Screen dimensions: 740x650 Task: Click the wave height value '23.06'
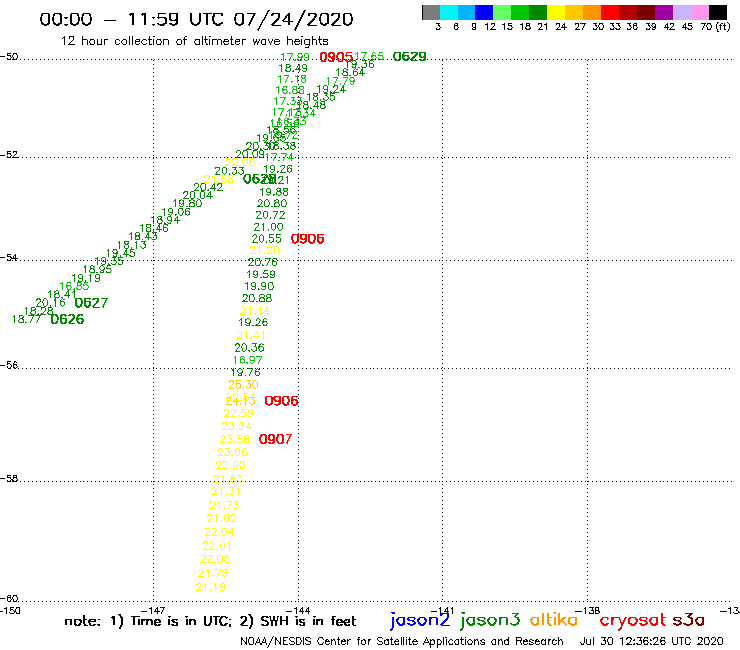pyautogui.click(x=233, y=452)
